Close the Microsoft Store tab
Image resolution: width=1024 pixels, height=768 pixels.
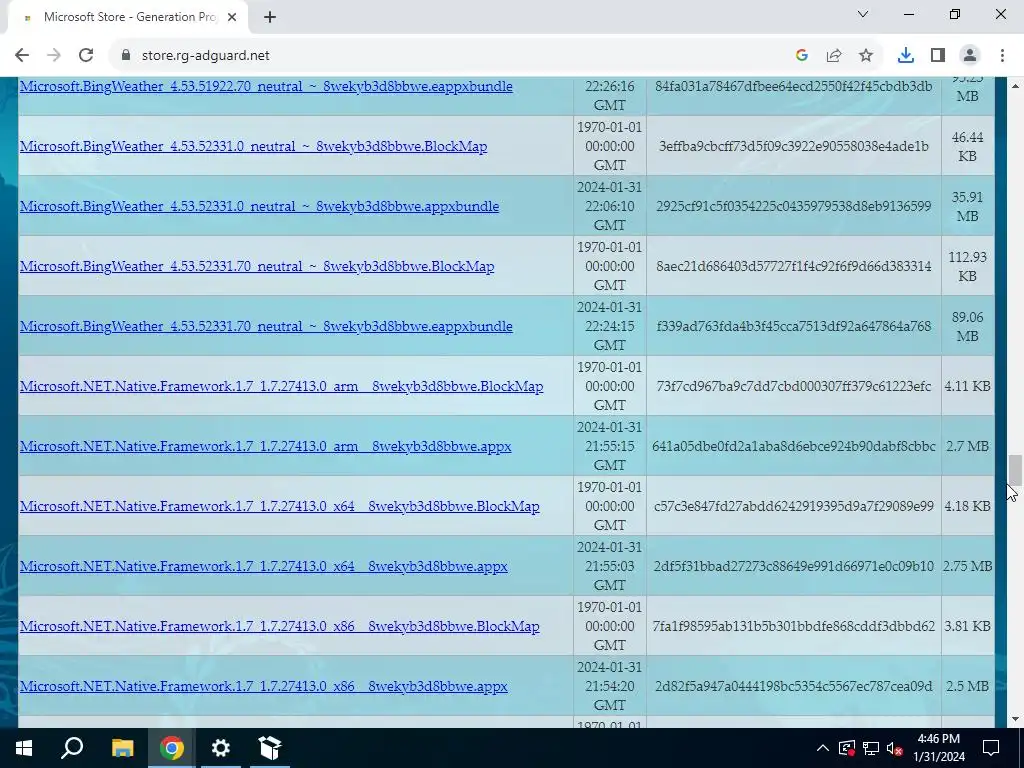point(232,17)
